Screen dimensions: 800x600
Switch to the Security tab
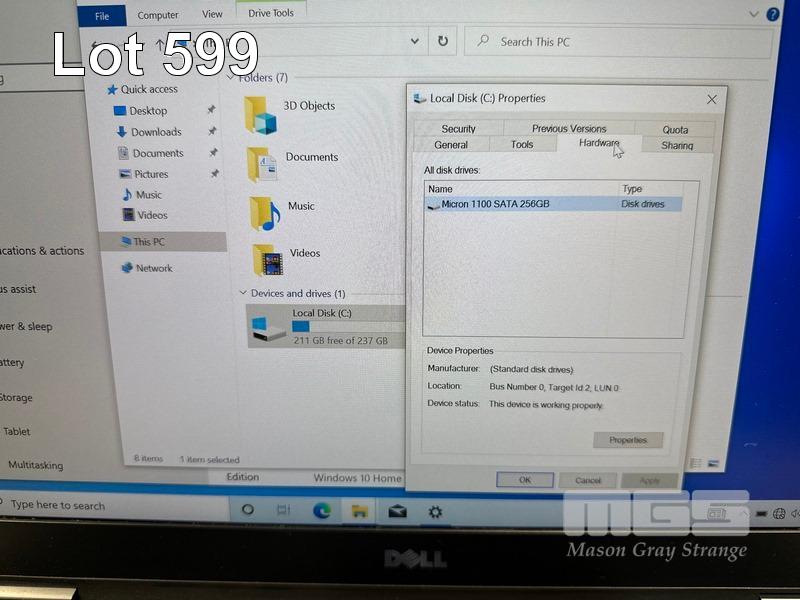point(458,129)
